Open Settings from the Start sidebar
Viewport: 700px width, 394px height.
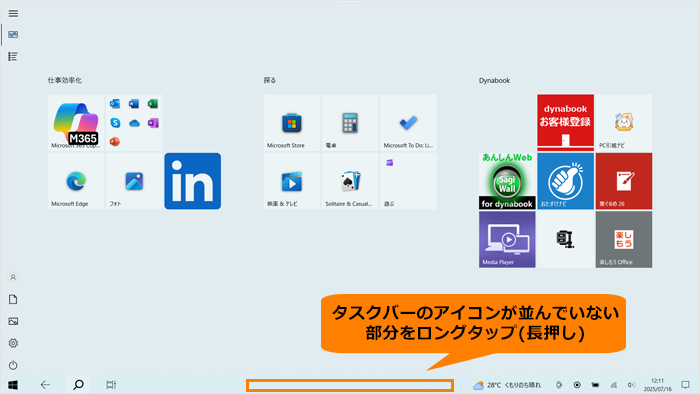click(x=13, y=343)
